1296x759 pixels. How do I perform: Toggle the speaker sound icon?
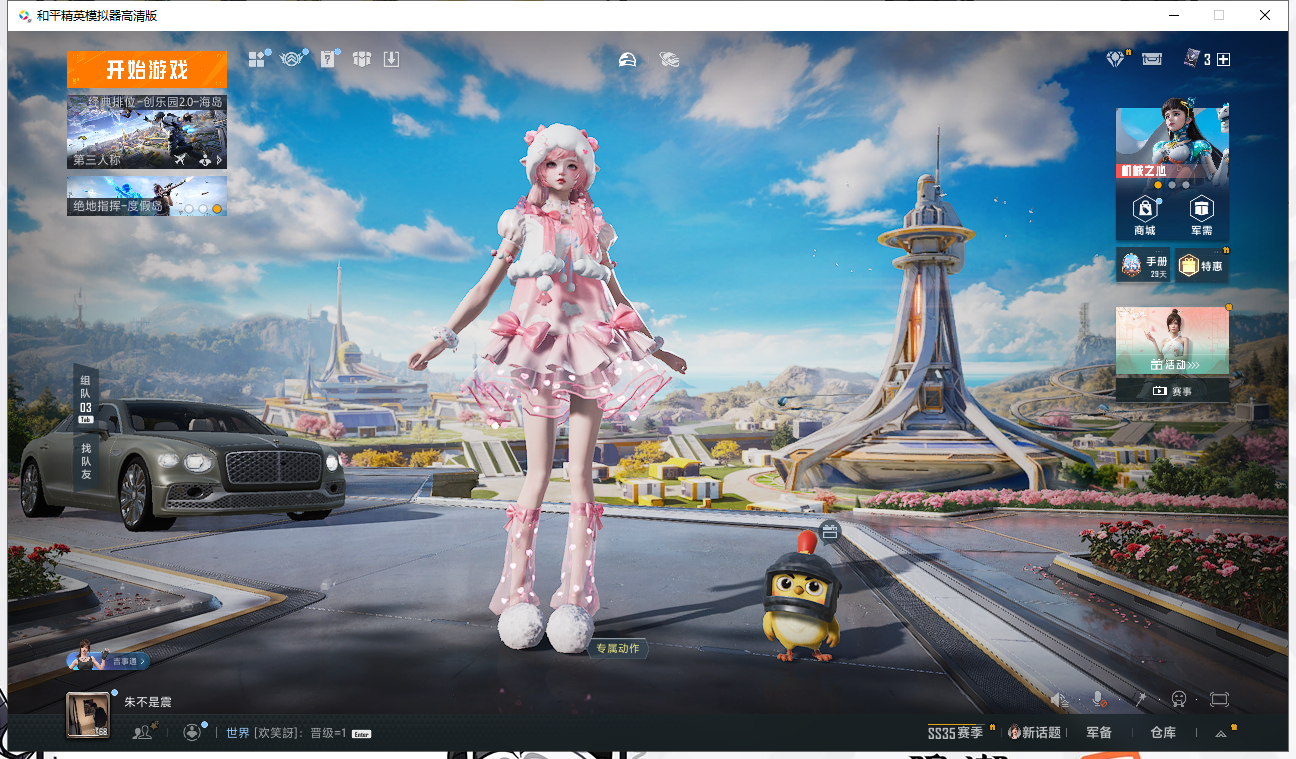pos(1058,699)
